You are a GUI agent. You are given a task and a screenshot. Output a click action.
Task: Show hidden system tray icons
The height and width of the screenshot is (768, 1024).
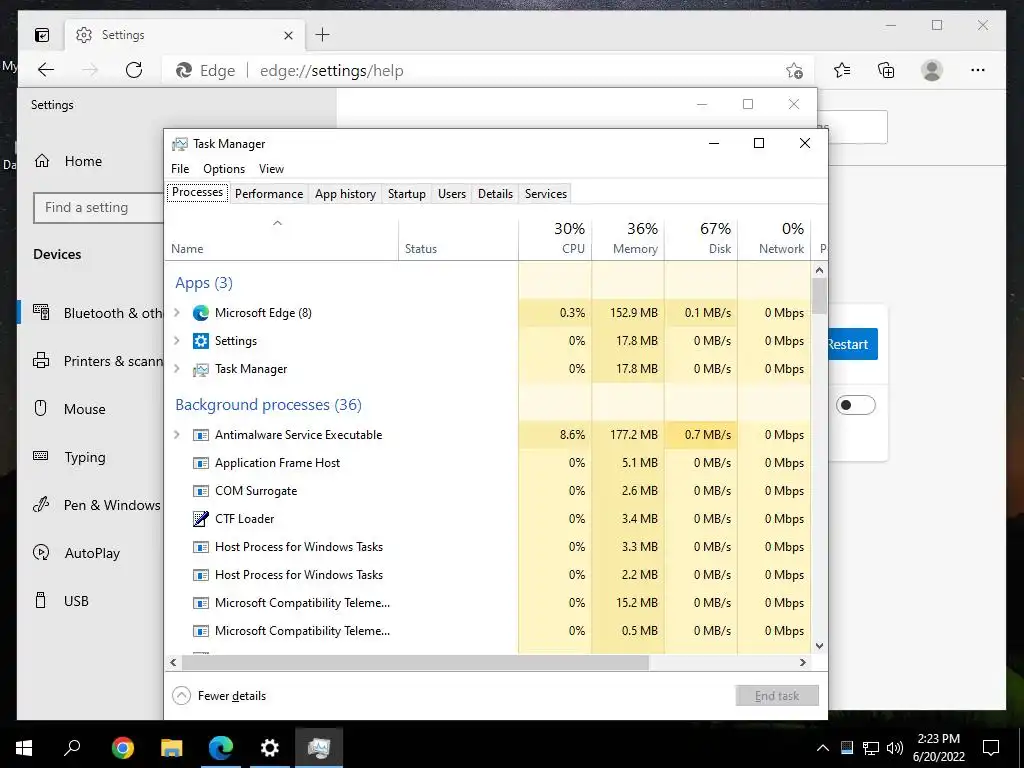point(823,748)
